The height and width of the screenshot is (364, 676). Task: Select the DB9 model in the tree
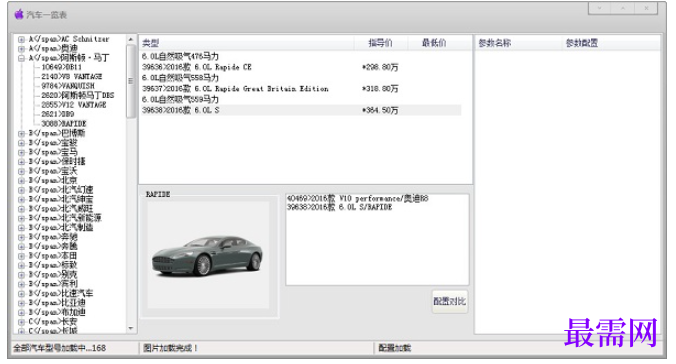[x=58, y=114]
